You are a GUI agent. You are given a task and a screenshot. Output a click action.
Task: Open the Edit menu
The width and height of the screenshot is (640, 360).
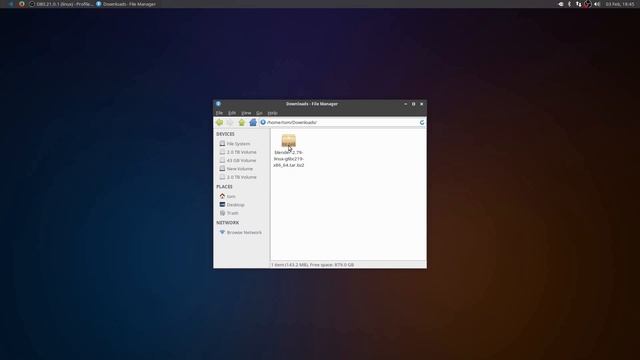click(232, 113)
